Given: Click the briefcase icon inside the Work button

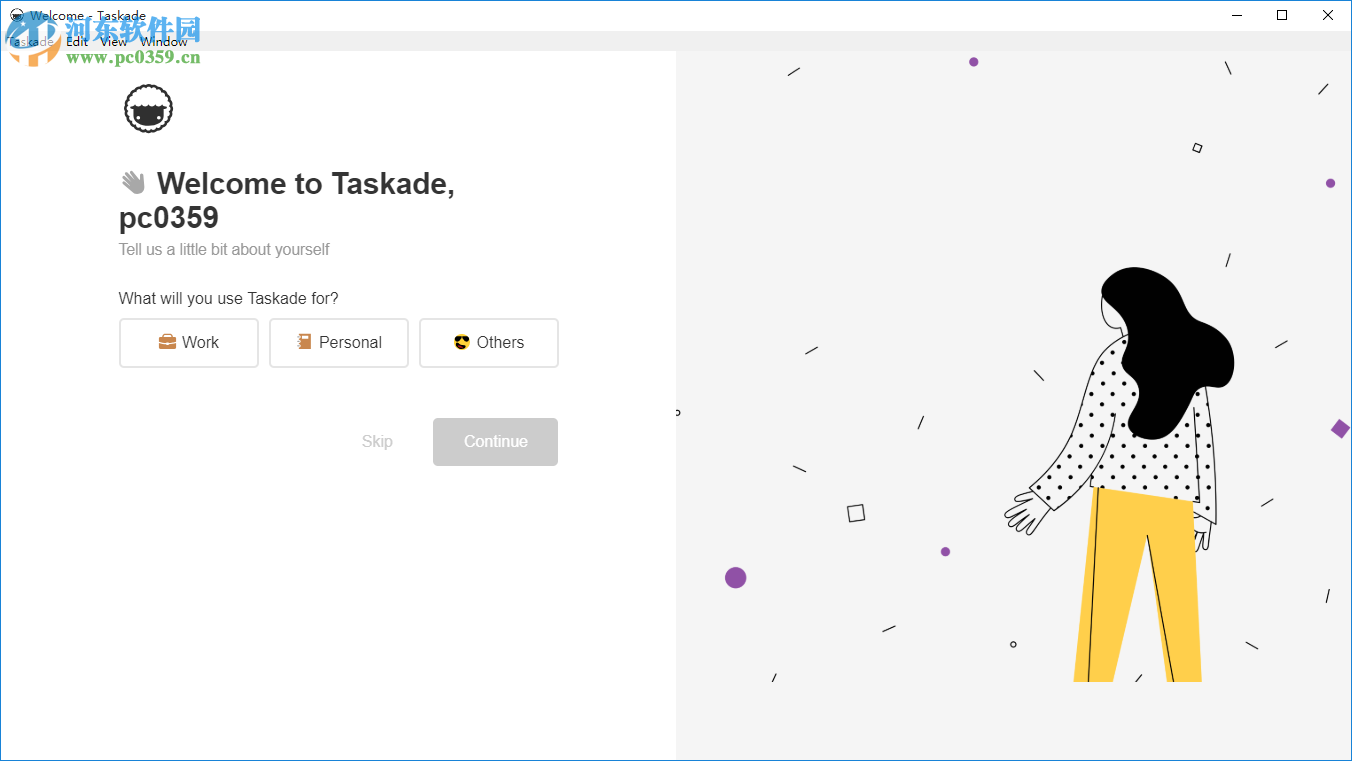Looking at the screenshot, I should pyautogui.click(x=166, y=342).
